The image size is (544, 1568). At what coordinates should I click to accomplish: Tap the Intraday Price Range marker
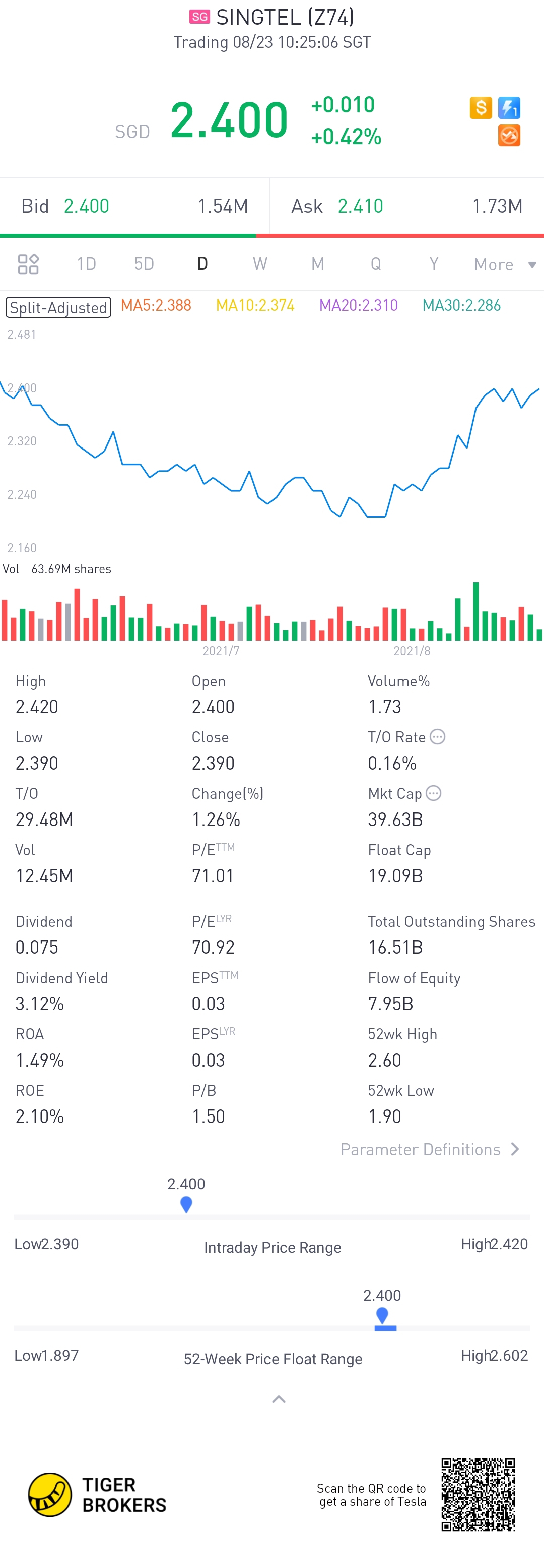[x=186, y=1204]
